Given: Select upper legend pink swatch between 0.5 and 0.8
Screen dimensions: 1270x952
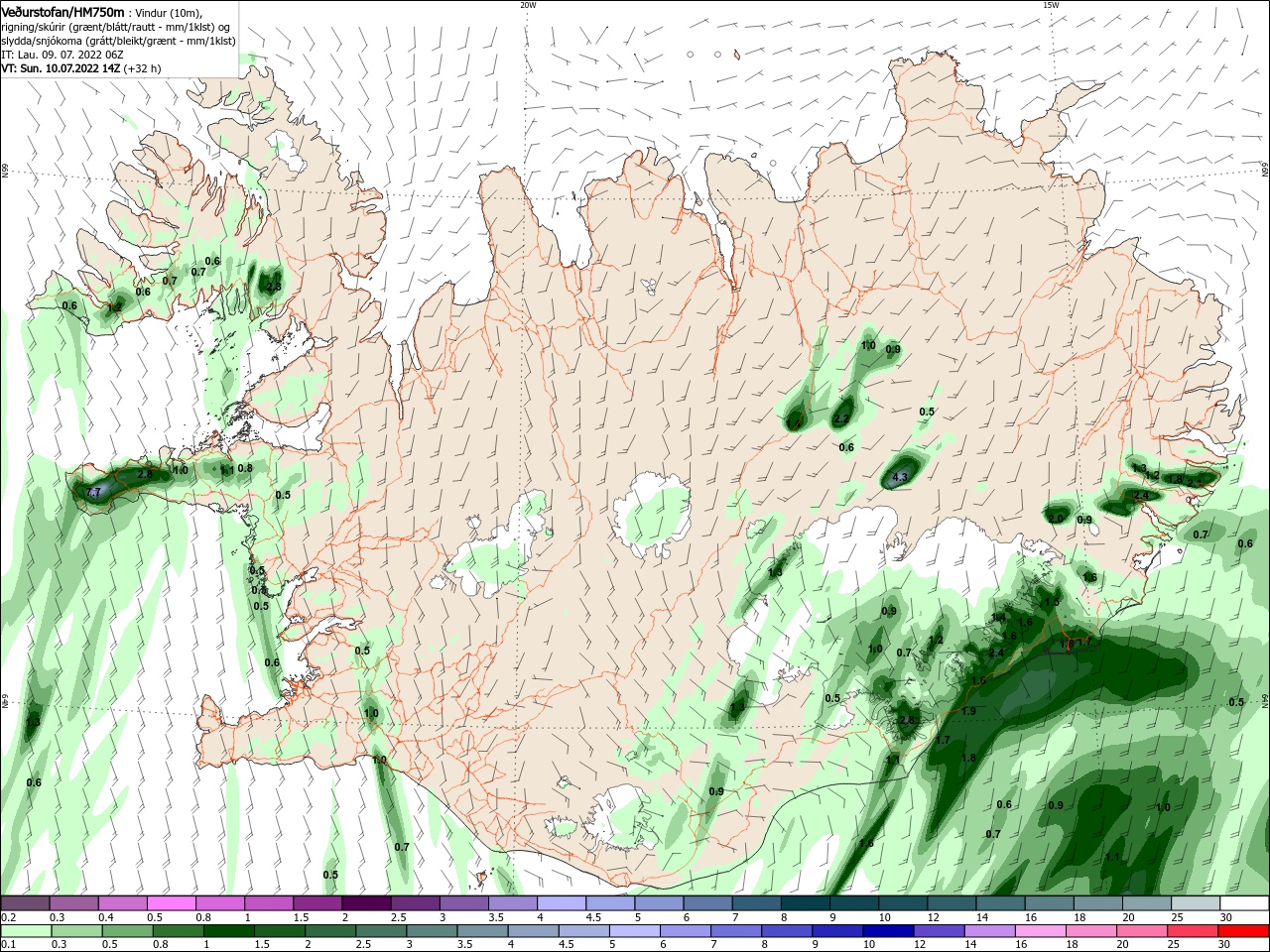Looking at the screenshot, I should [171, 903].
